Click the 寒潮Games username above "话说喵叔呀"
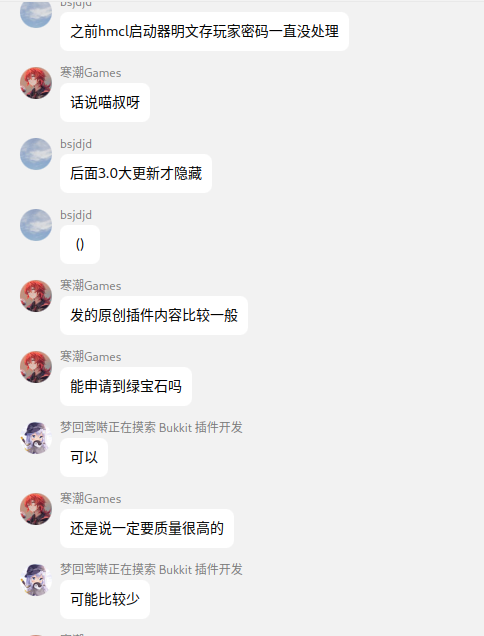This screenshot has width=484, height=636. (x=90, y=73)
